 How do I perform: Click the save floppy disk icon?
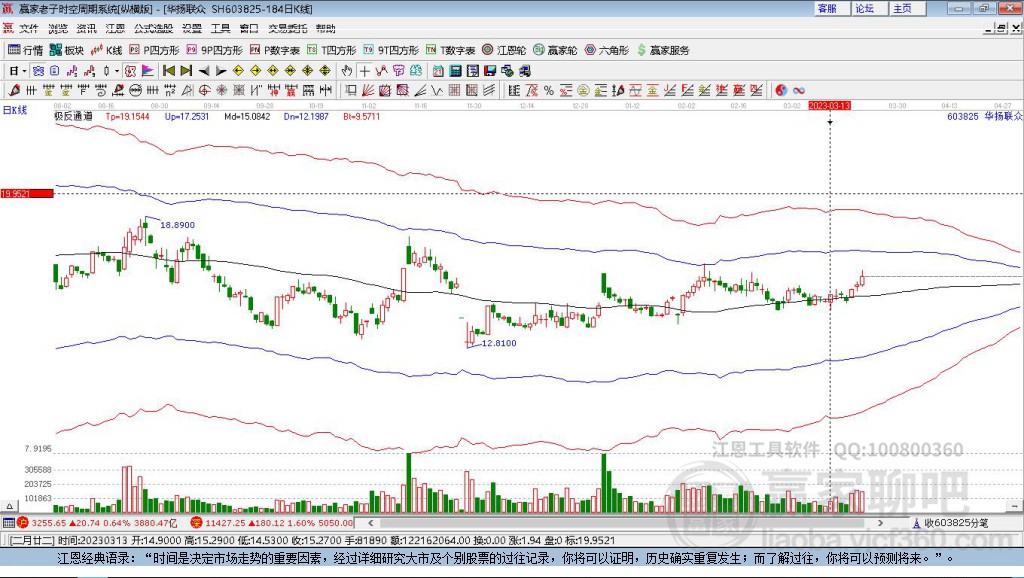[x=491, y=71]
